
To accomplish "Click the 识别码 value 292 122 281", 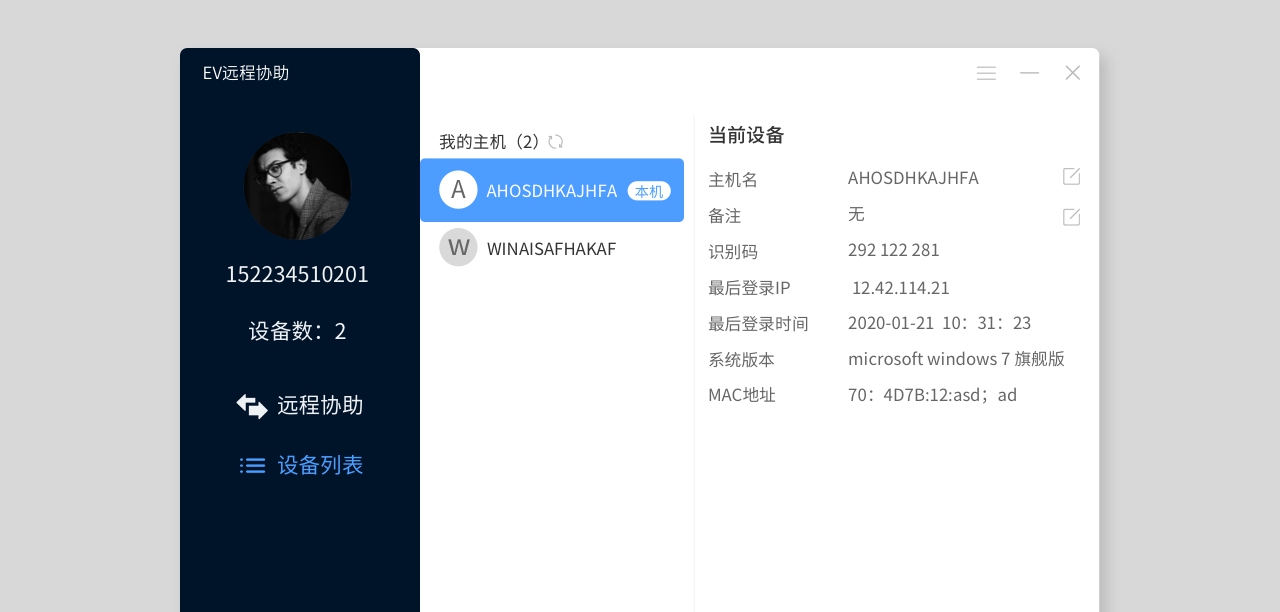I will (894, 251).
